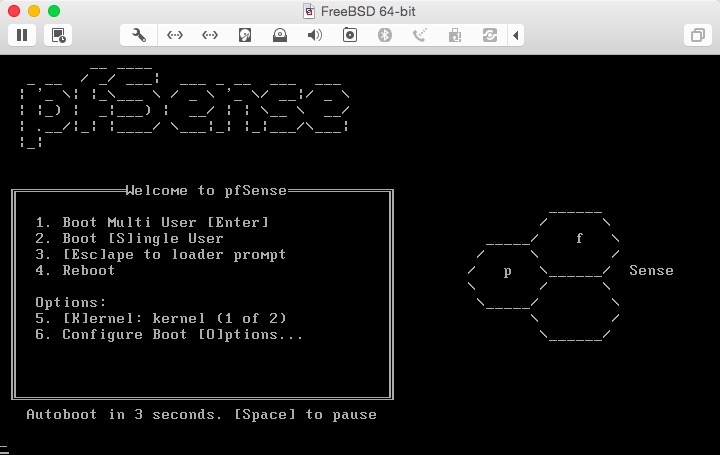This screenshot has height=455, width=720.
Task: Click "Configure Boot [O]ptions..." line
Action: (x=169, y=335)
